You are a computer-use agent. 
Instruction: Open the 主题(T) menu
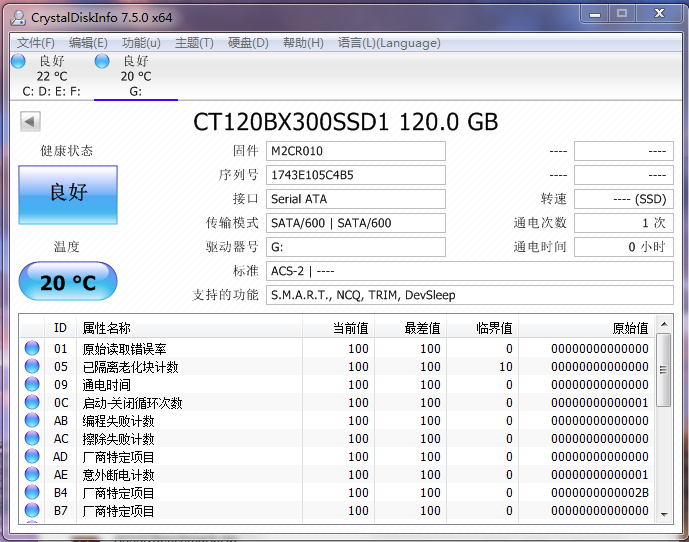(194, 43)
